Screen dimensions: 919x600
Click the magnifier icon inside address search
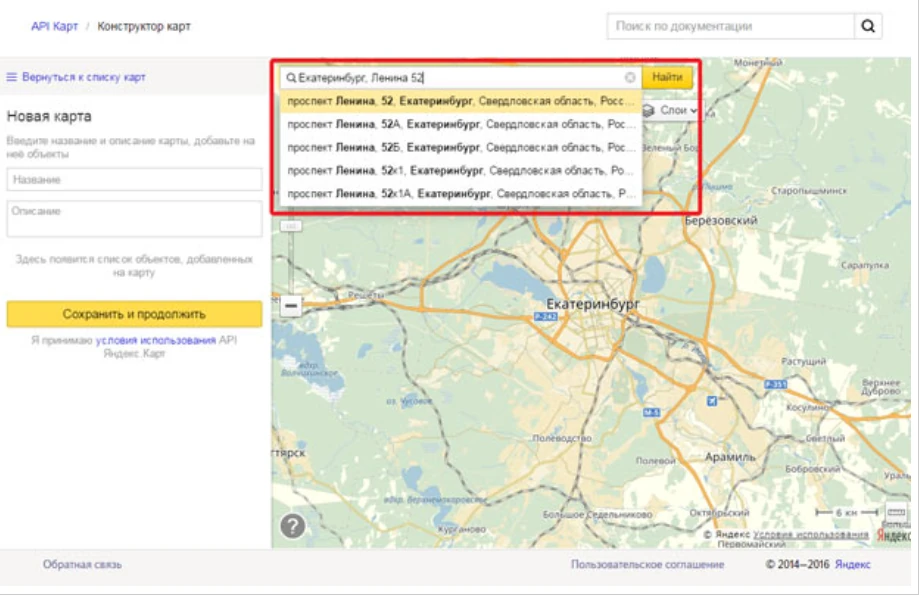coord(291,78)
